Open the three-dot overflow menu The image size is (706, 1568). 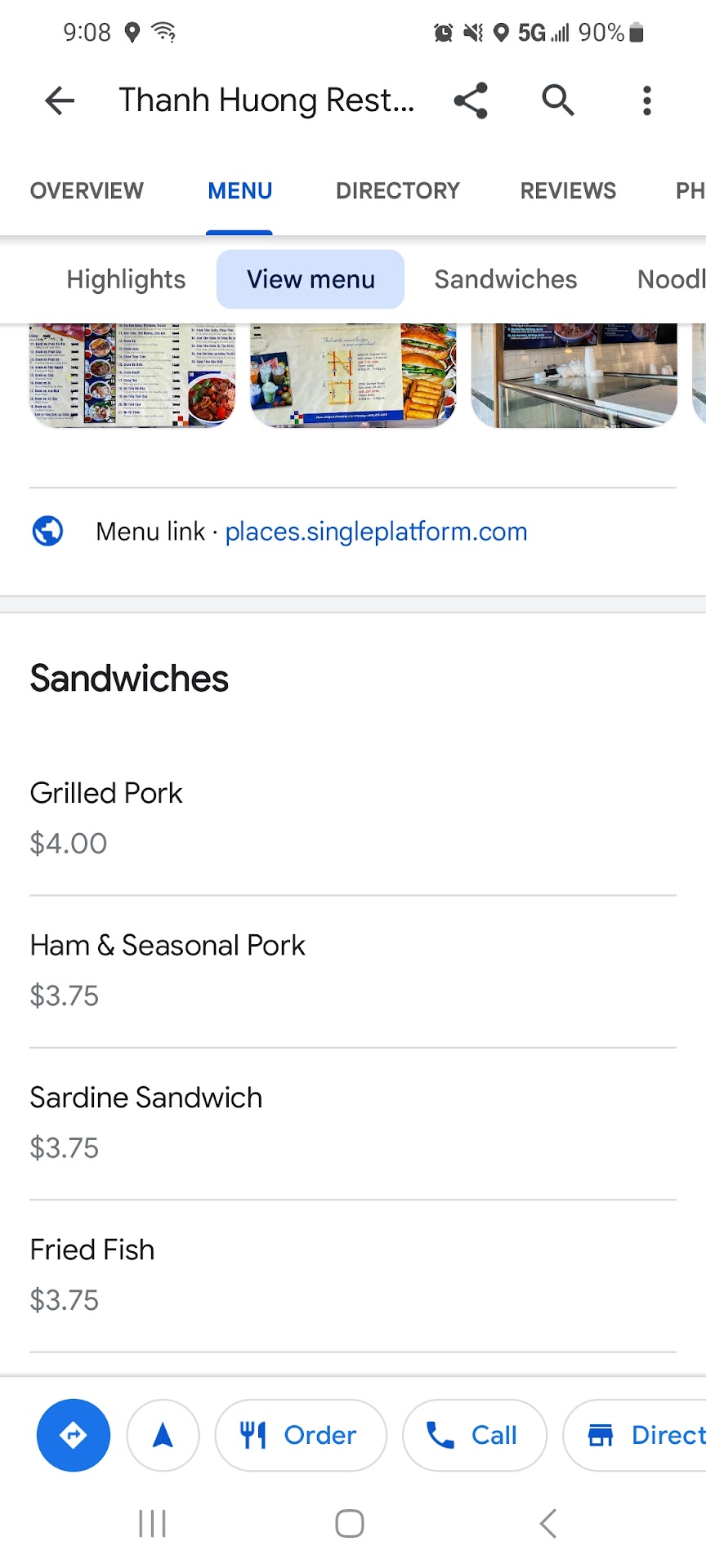(x=646, y=101)
